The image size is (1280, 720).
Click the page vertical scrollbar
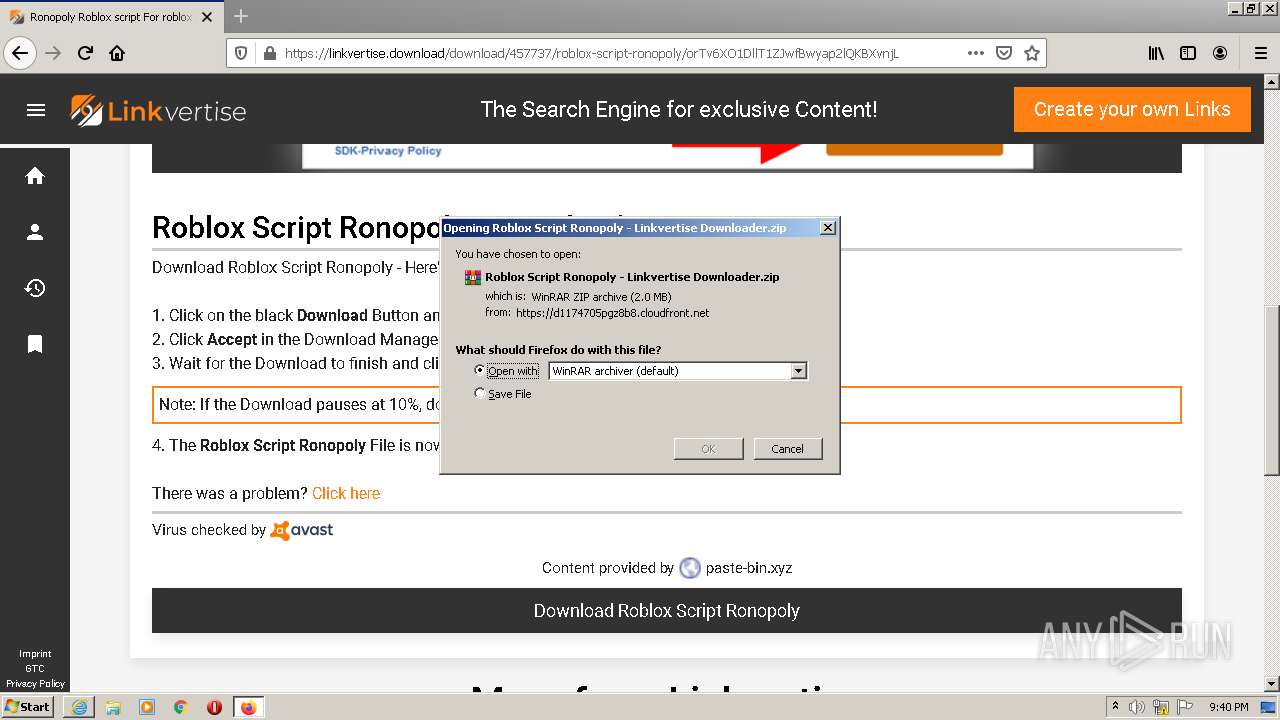coord(1272,390)
